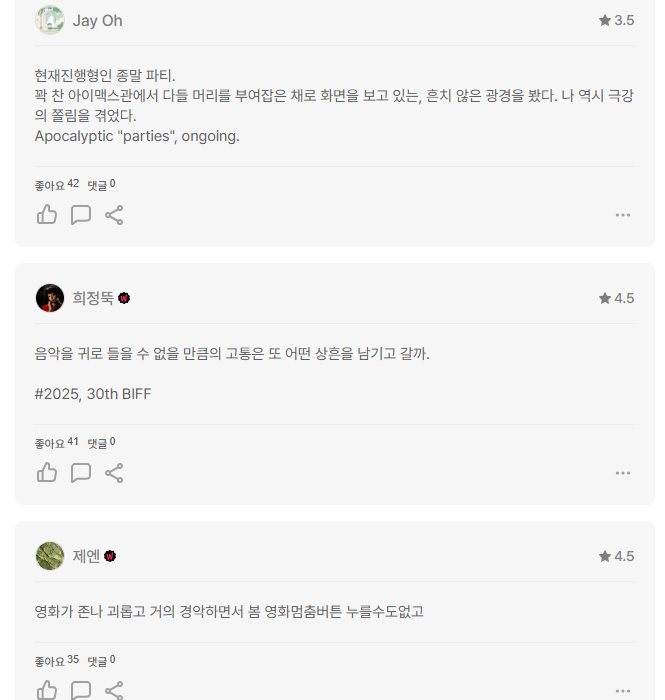
Task: Share 제엔's review
Action: click(114, 690)
